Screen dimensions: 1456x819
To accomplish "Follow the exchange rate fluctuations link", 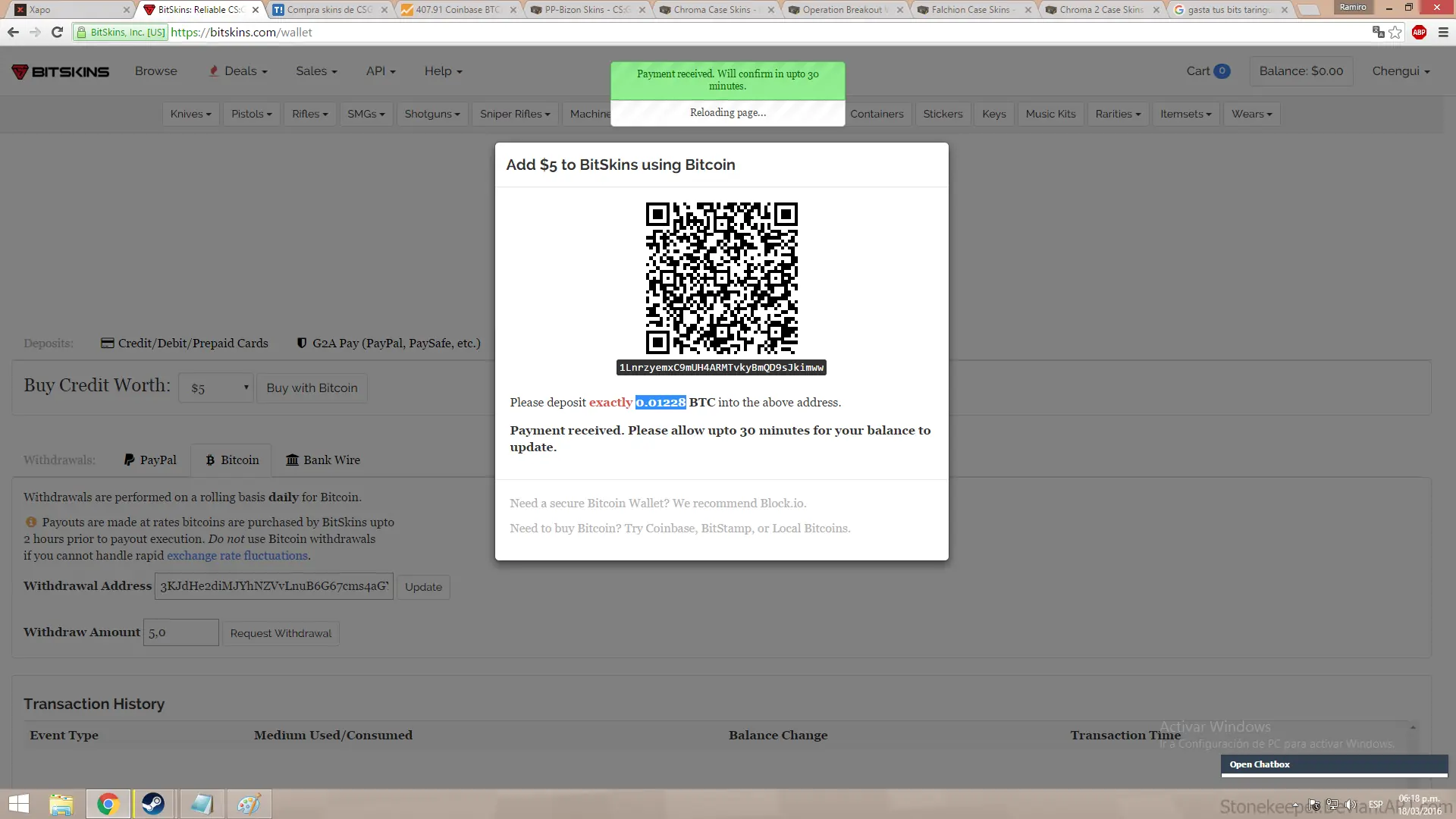I will pos(237,555).
